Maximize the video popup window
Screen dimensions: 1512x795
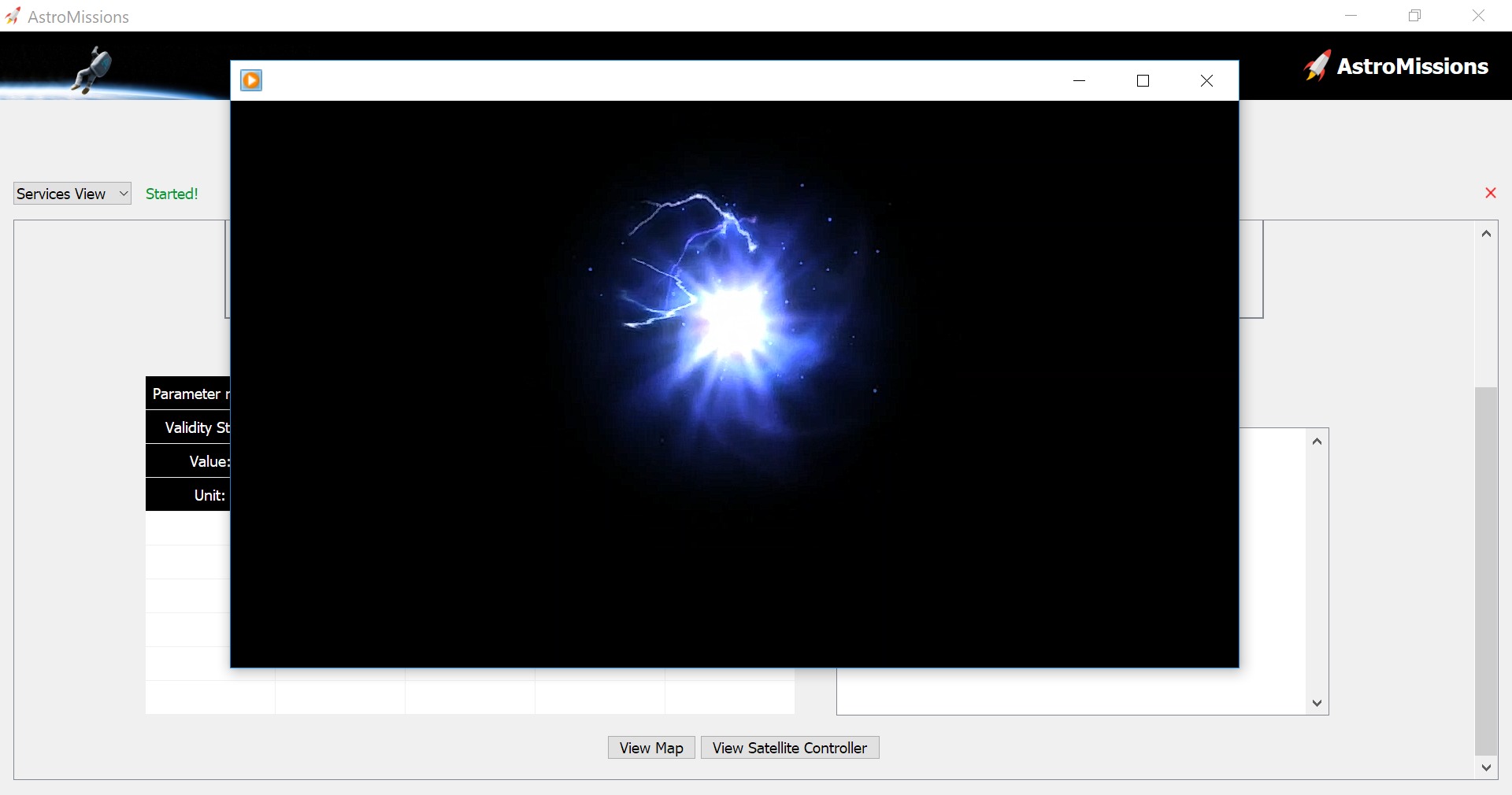(1143, 80)
